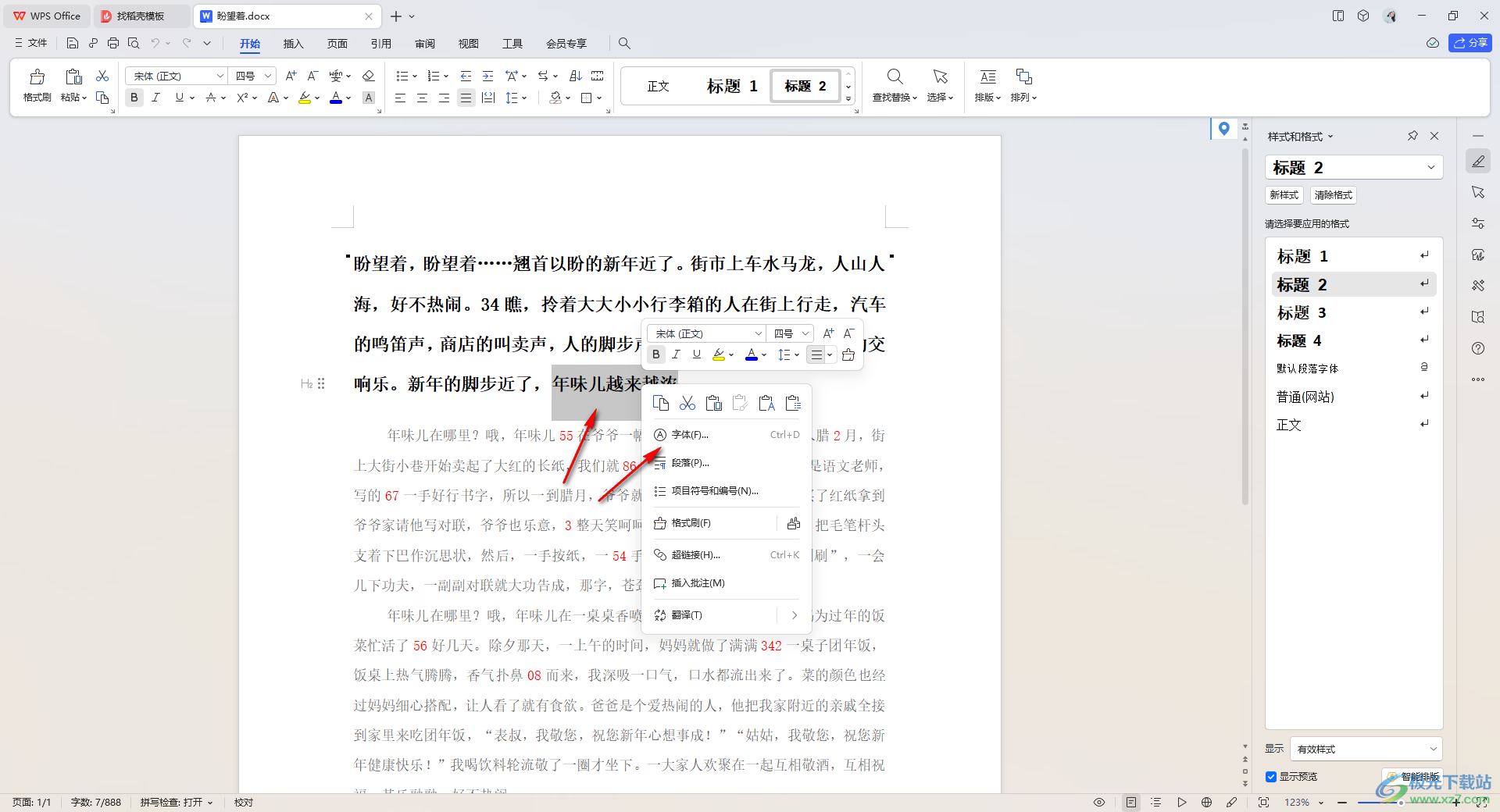
Task: Click the Distributed alignment icon in the ribbon
Action: click(x=488, y=98)
